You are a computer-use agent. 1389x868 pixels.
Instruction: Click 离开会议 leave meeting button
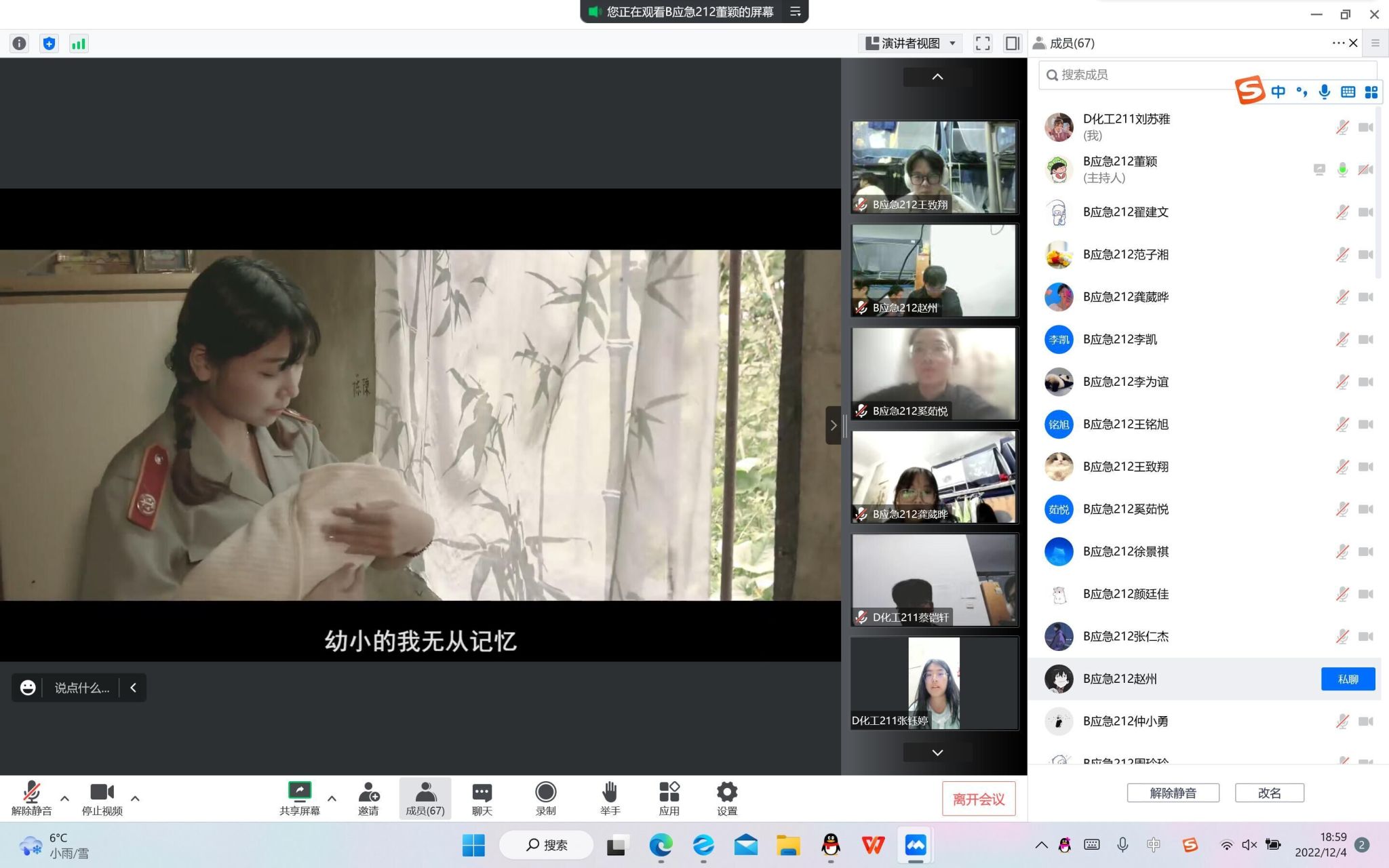978,799
